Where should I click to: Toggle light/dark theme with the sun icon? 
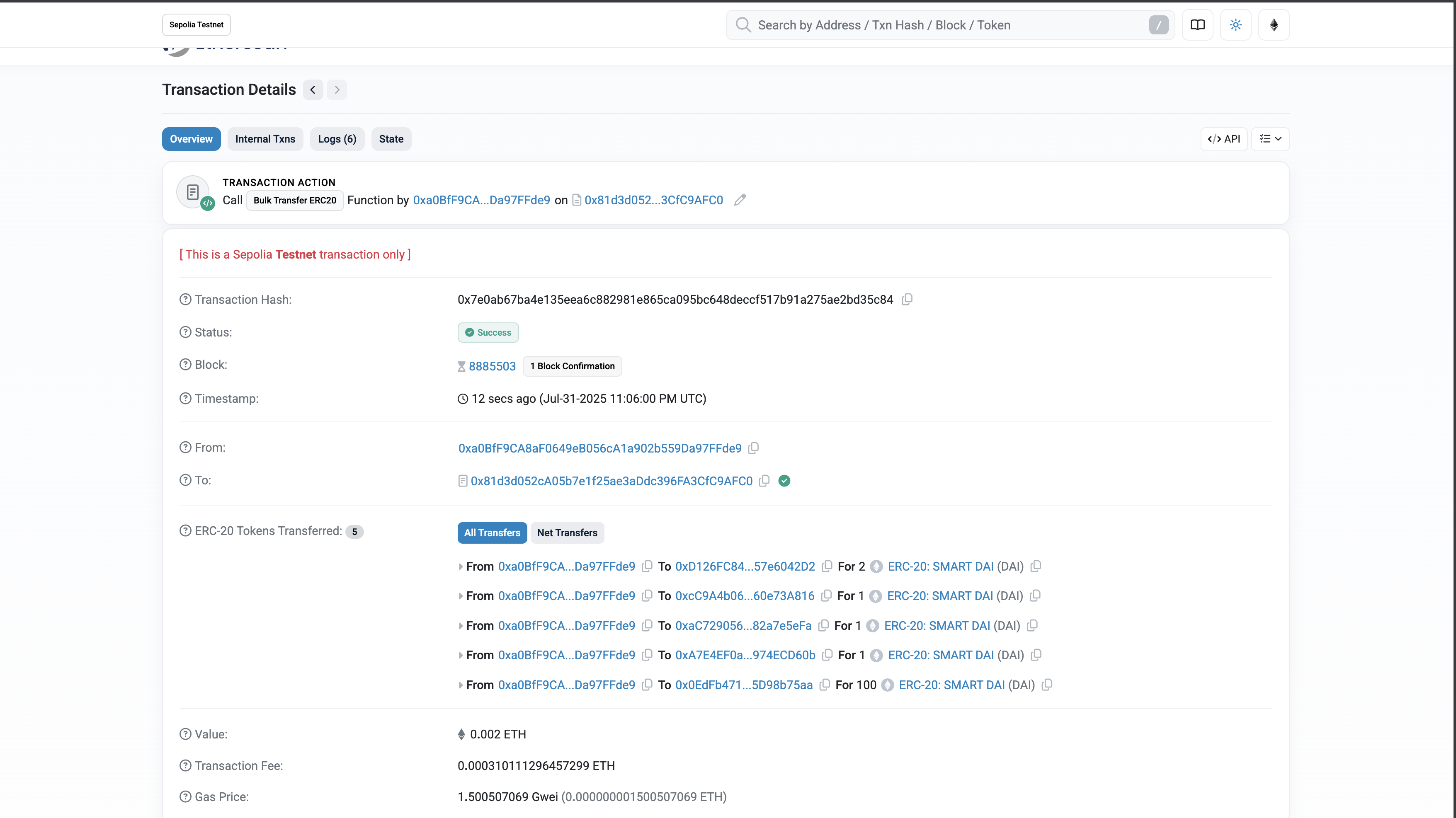coord(1235,24)
